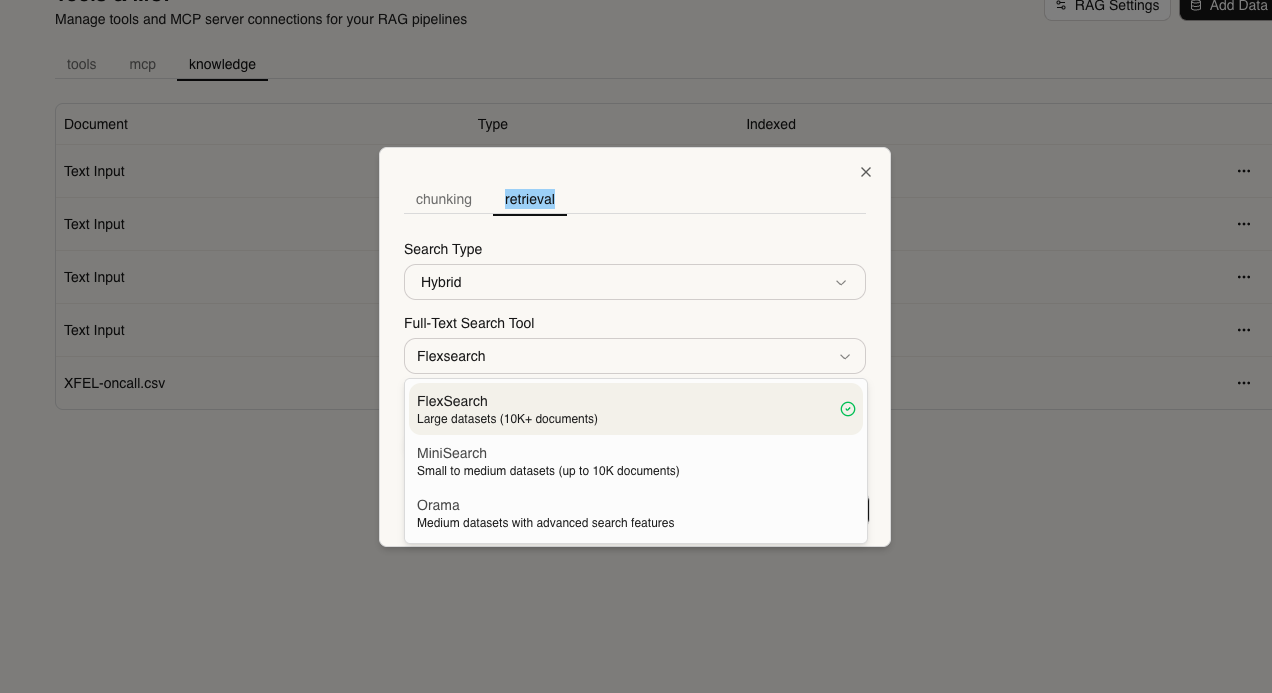Click the green checkmark beside FlexSearch

coord(847,409)
